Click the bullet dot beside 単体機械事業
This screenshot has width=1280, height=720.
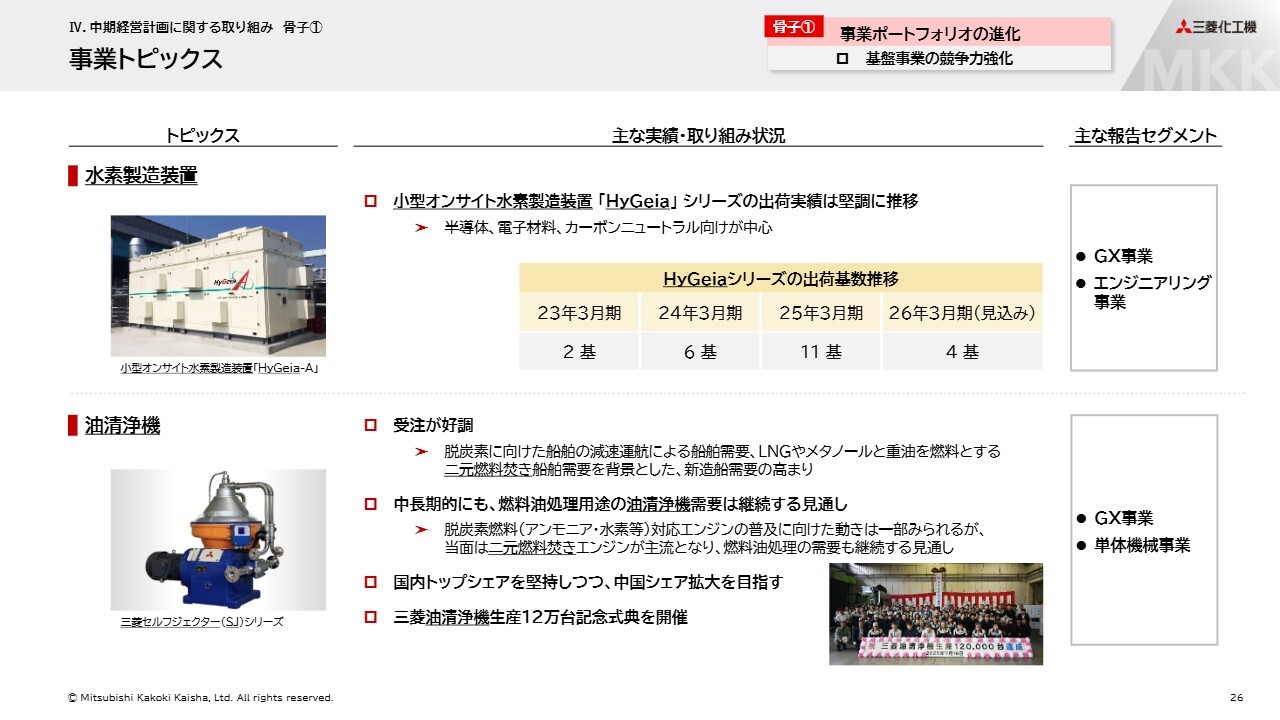coord(1080,546)
